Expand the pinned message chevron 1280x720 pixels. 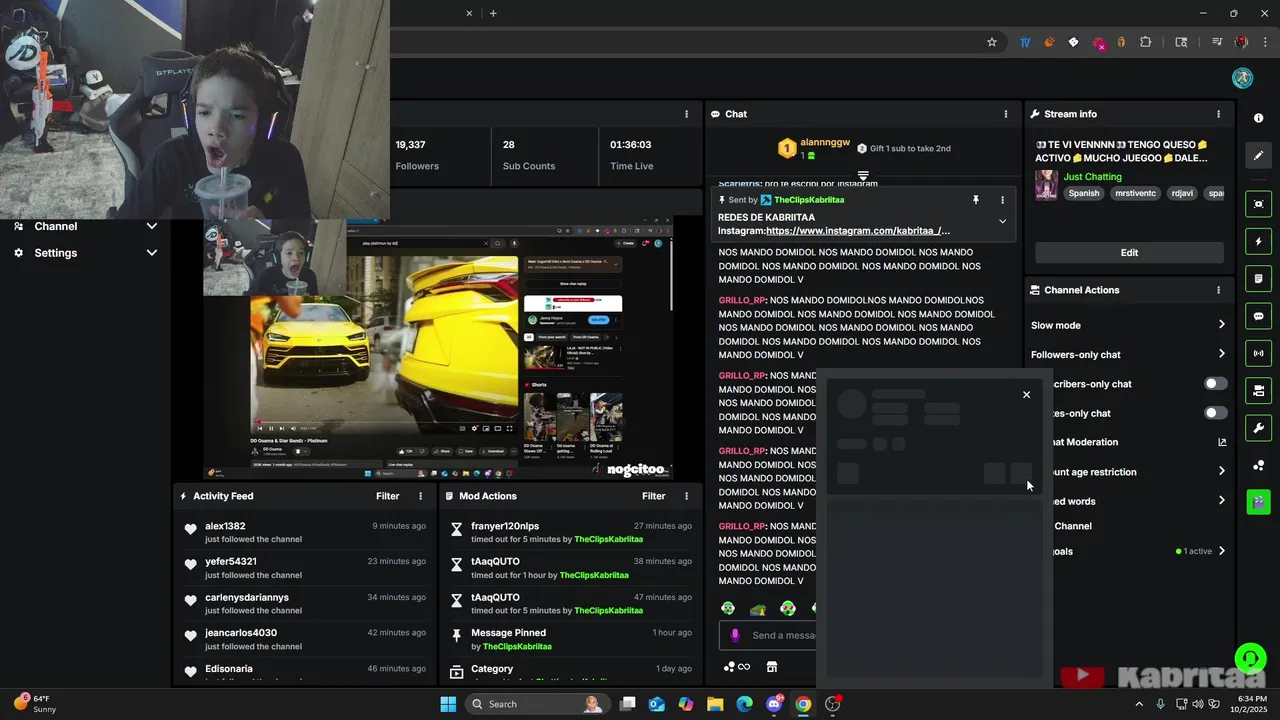point(1002,222)
